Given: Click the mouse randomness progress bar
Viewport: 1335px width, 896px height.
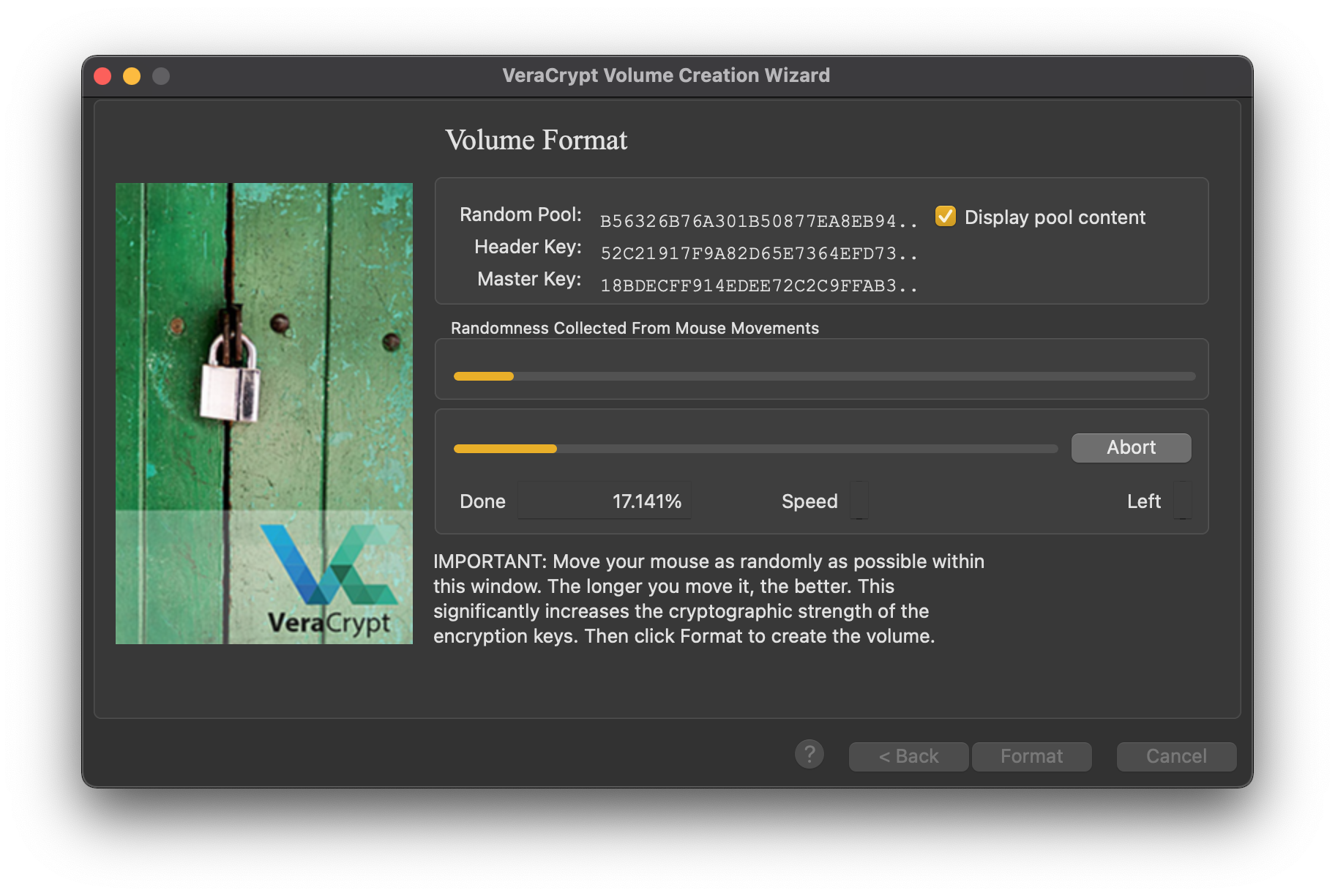Looking at the screenshot, I should click(x=824, y=376).
